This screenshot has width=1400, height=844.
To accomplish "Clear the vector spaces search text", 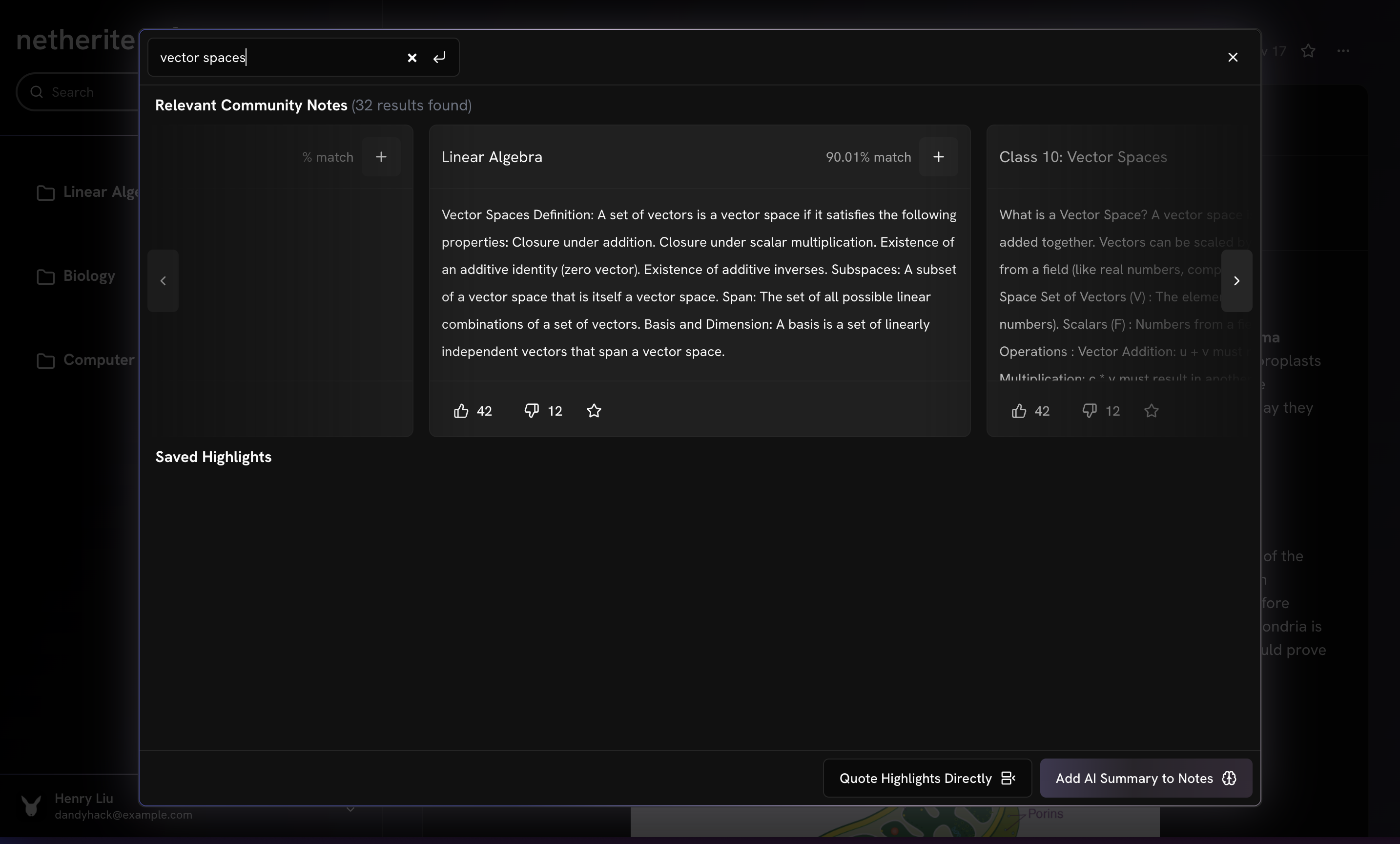I will pos(412,58).
